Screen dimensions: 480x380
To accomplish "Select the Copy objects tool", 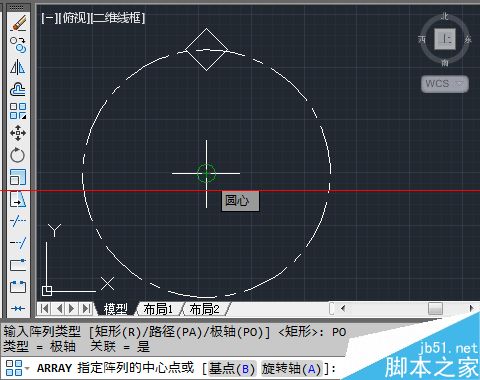I will click(x=18, y=45).
